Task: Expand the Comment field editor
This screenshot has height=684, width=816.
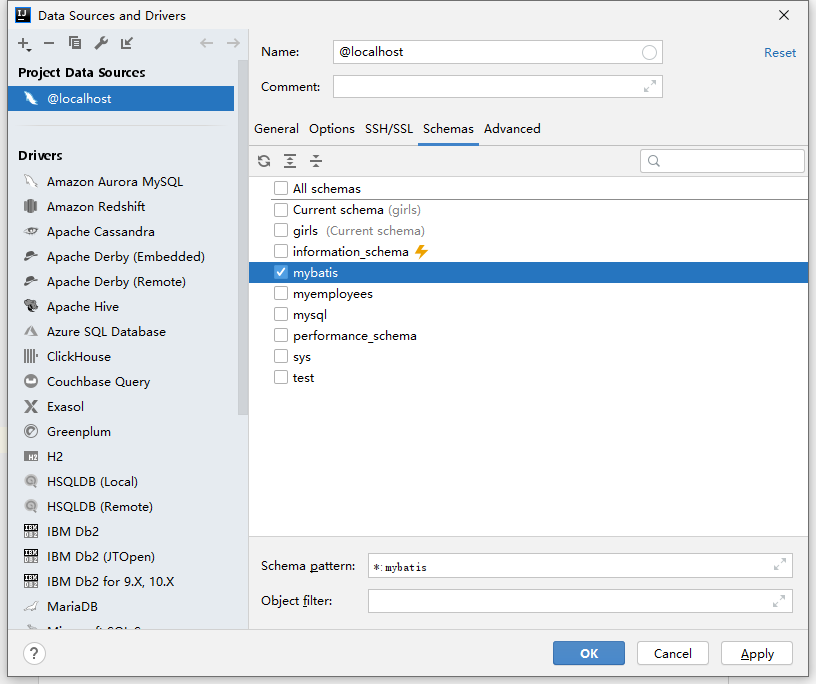Action: [x=650, y=87]
